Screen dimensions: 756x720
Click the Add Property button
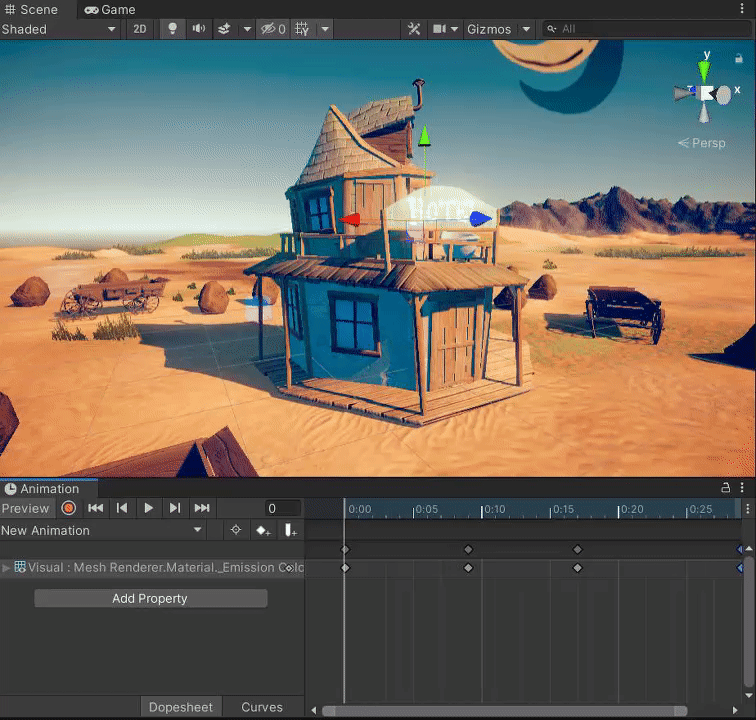click(x=150, y=598)
